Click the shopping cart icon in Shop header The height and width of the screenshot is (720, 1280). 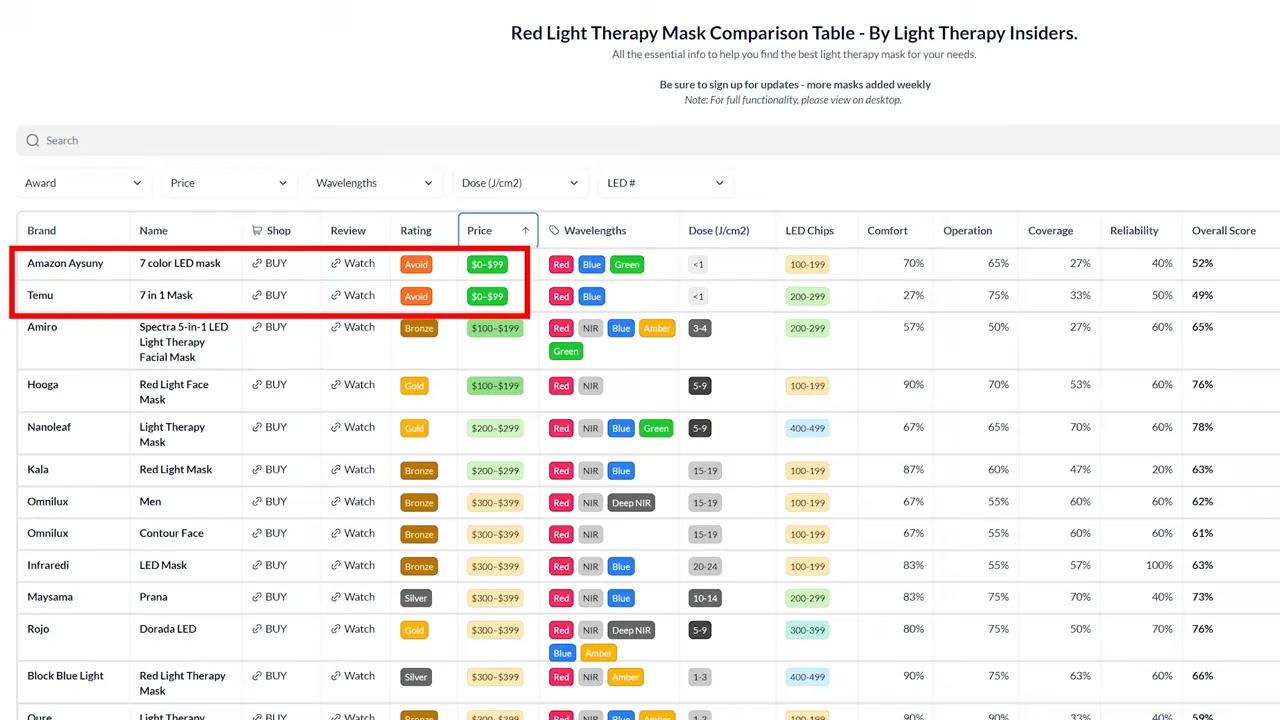click(x=257, y=230)
